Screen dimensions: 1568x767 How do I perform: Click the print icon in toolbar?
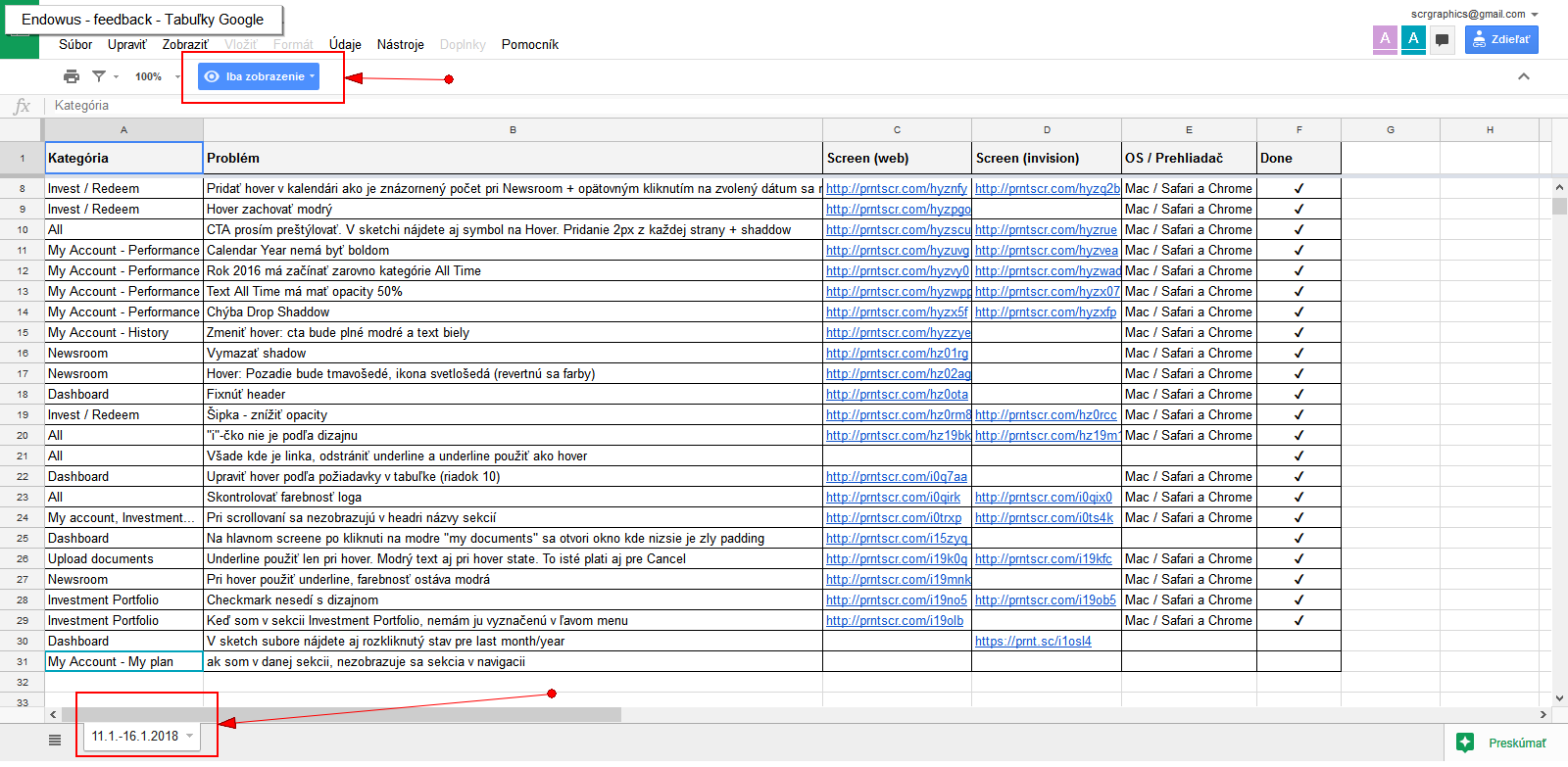click(71, 76)
